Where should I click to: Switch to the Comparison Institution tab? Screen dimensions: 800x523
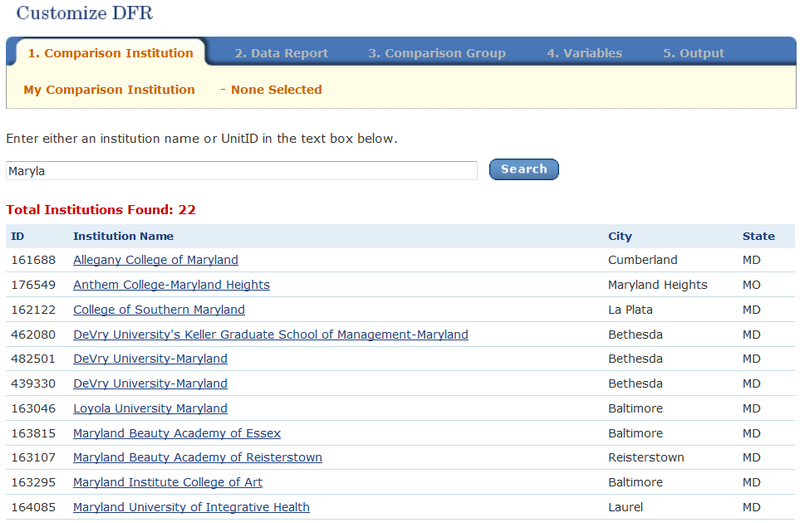[x=110, y=53]
